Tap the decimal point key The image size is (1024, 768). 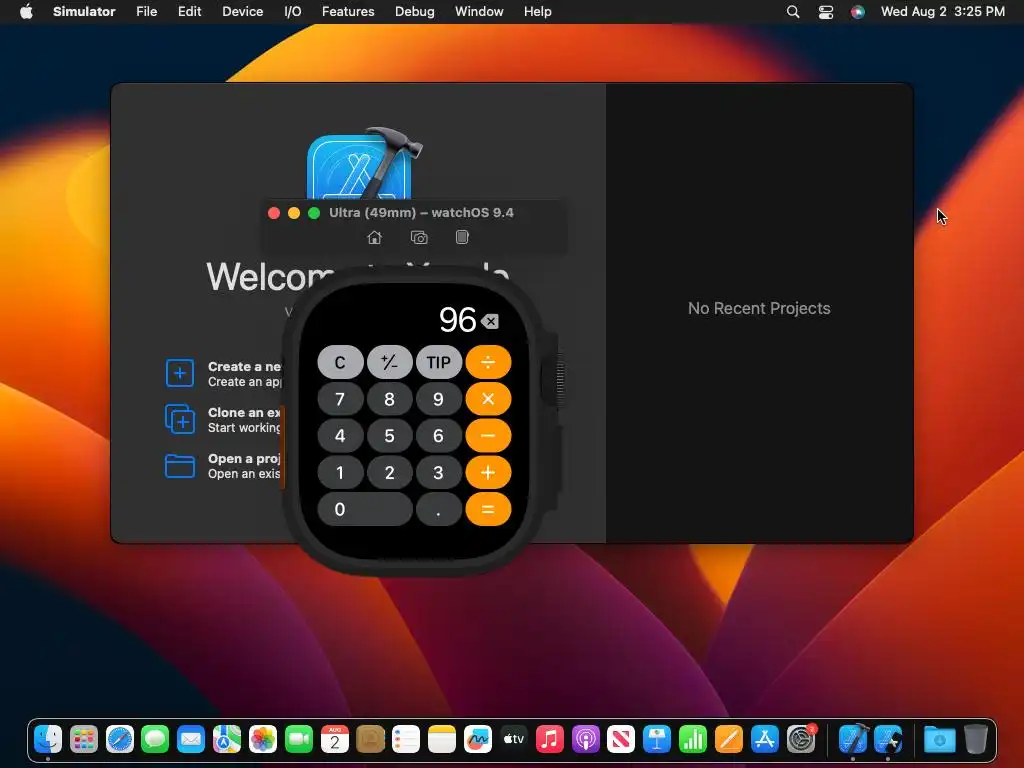coord(439,509)
